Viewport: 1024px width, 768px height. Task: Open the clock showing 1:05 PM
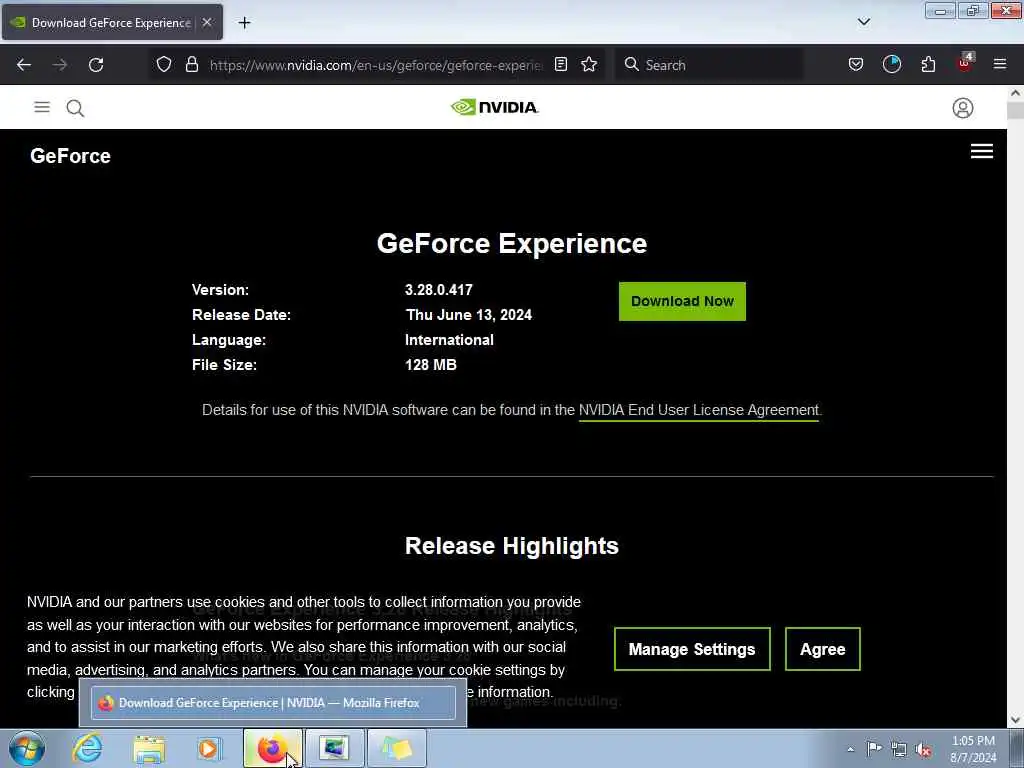click(973, 749)
